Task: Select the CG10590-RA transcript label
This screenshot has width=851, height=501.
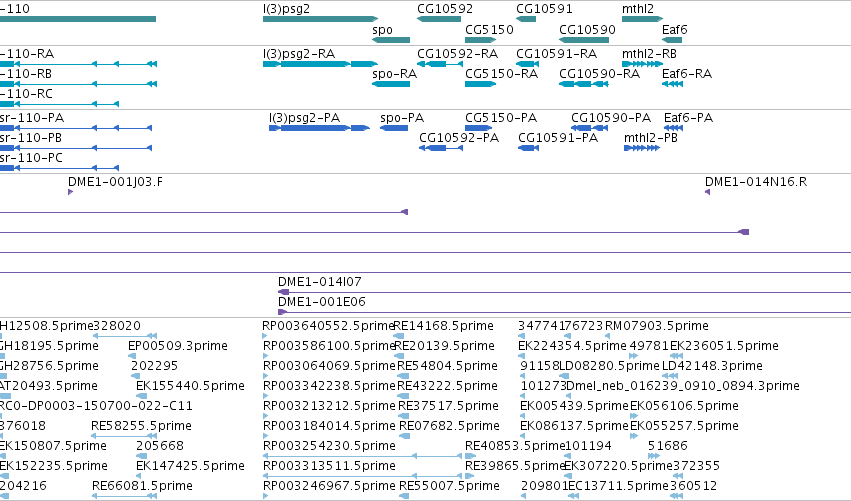Action: pyautogui.click(x=599, y=74)
